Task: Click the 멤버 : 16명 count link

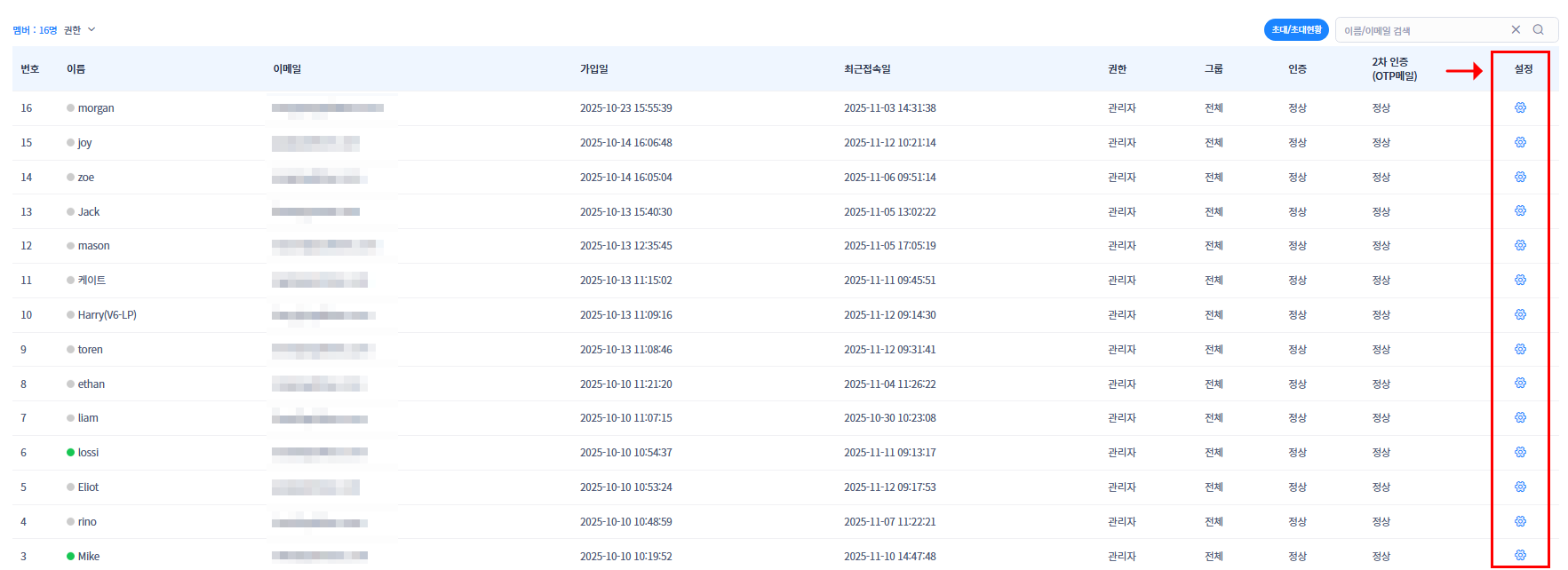Action: point(35,30)
